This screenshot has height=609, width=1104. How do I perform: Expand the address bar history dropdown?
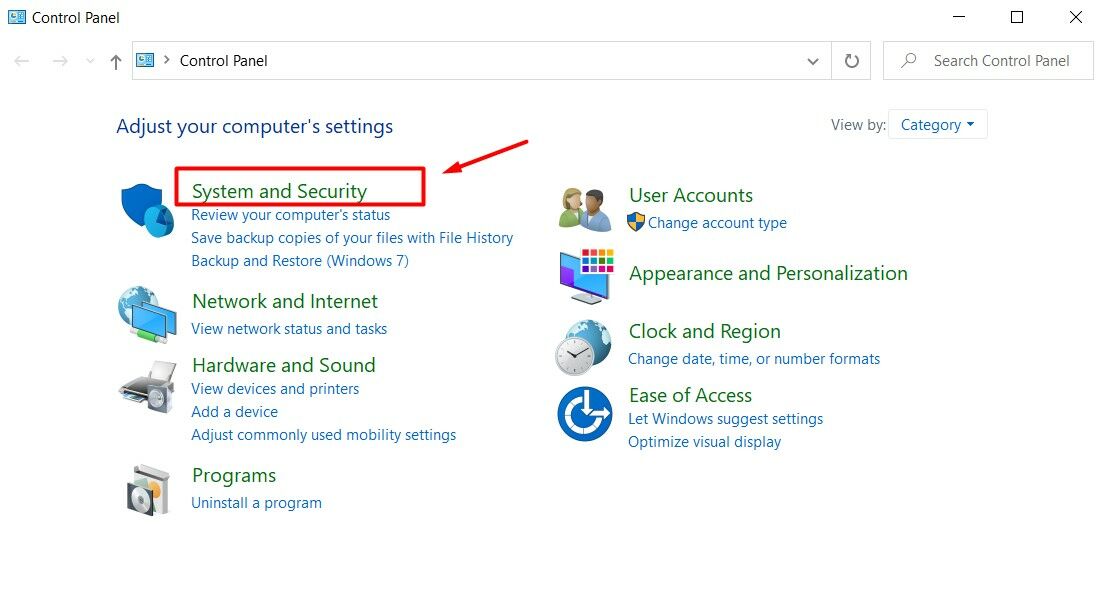tap(813, 61)
